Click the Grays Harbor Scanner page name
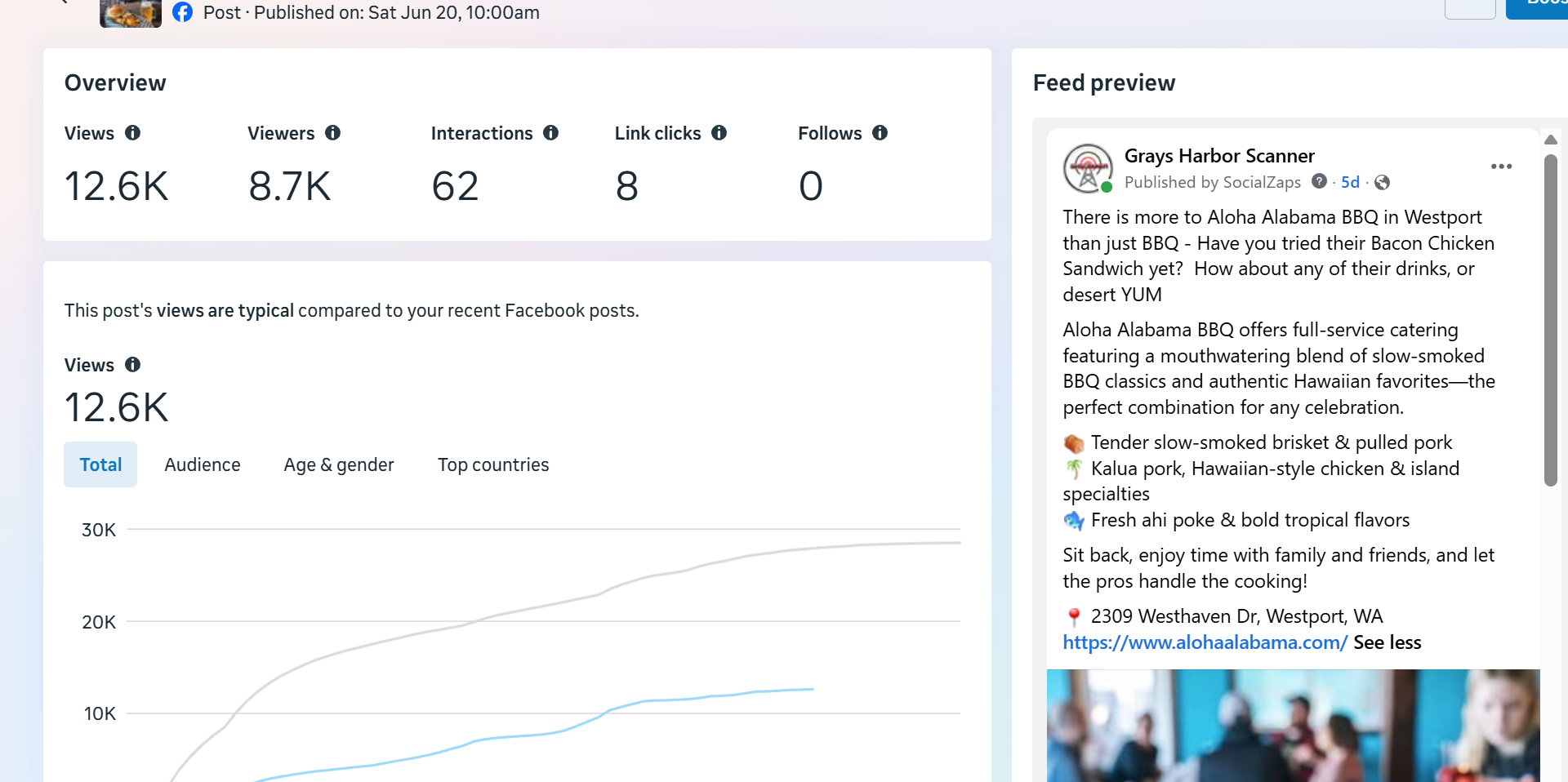 (1219, 156)
